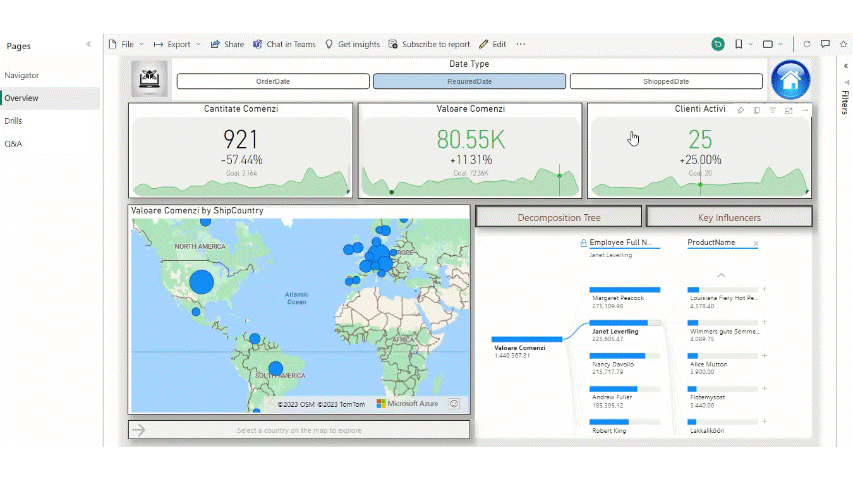Screen dimensions: 853x480
Task: Open Focus mode on Clienti Activi card
Action: point(789,110)
